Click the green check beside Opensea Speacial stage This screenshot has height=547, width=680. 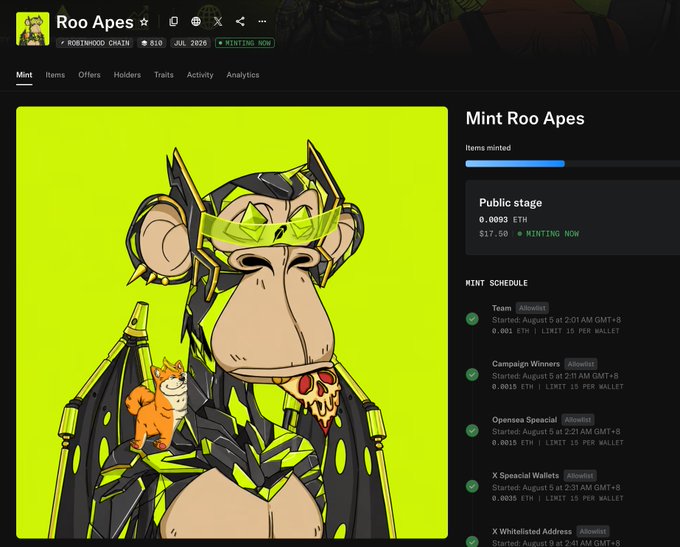click(x=472, y=431)
